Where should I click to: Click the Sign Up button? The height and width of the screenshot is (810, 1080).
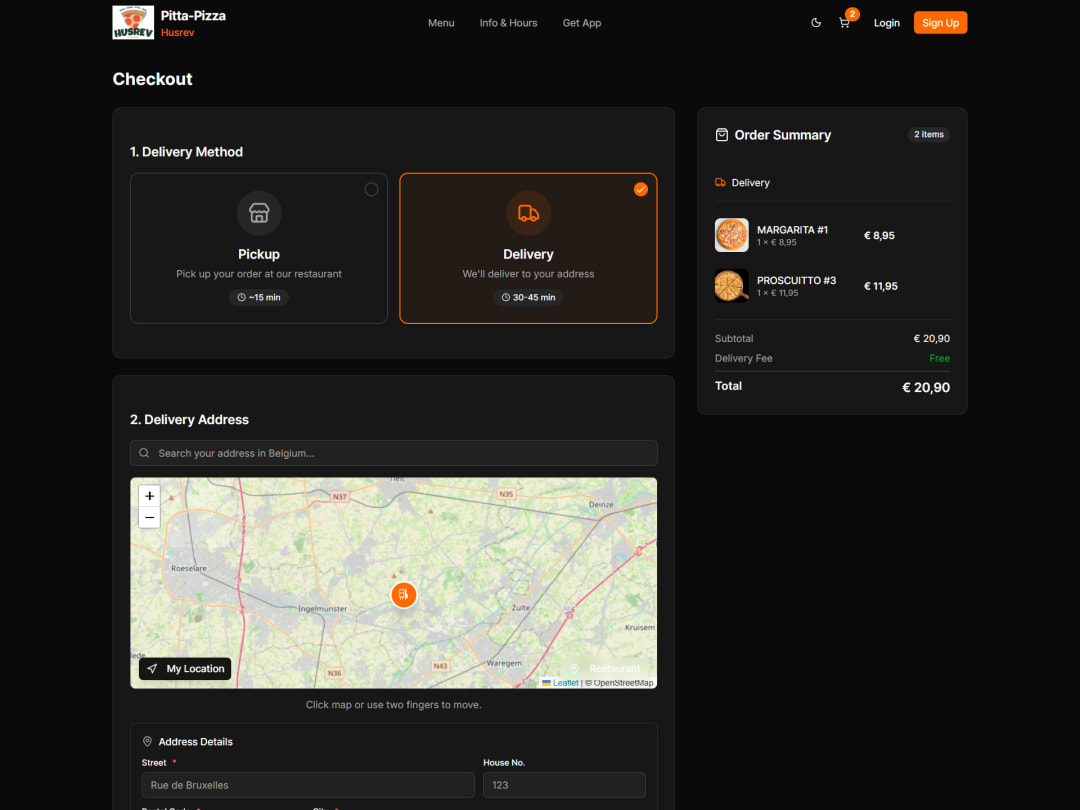pyautogui.click(x=940, y=23)
